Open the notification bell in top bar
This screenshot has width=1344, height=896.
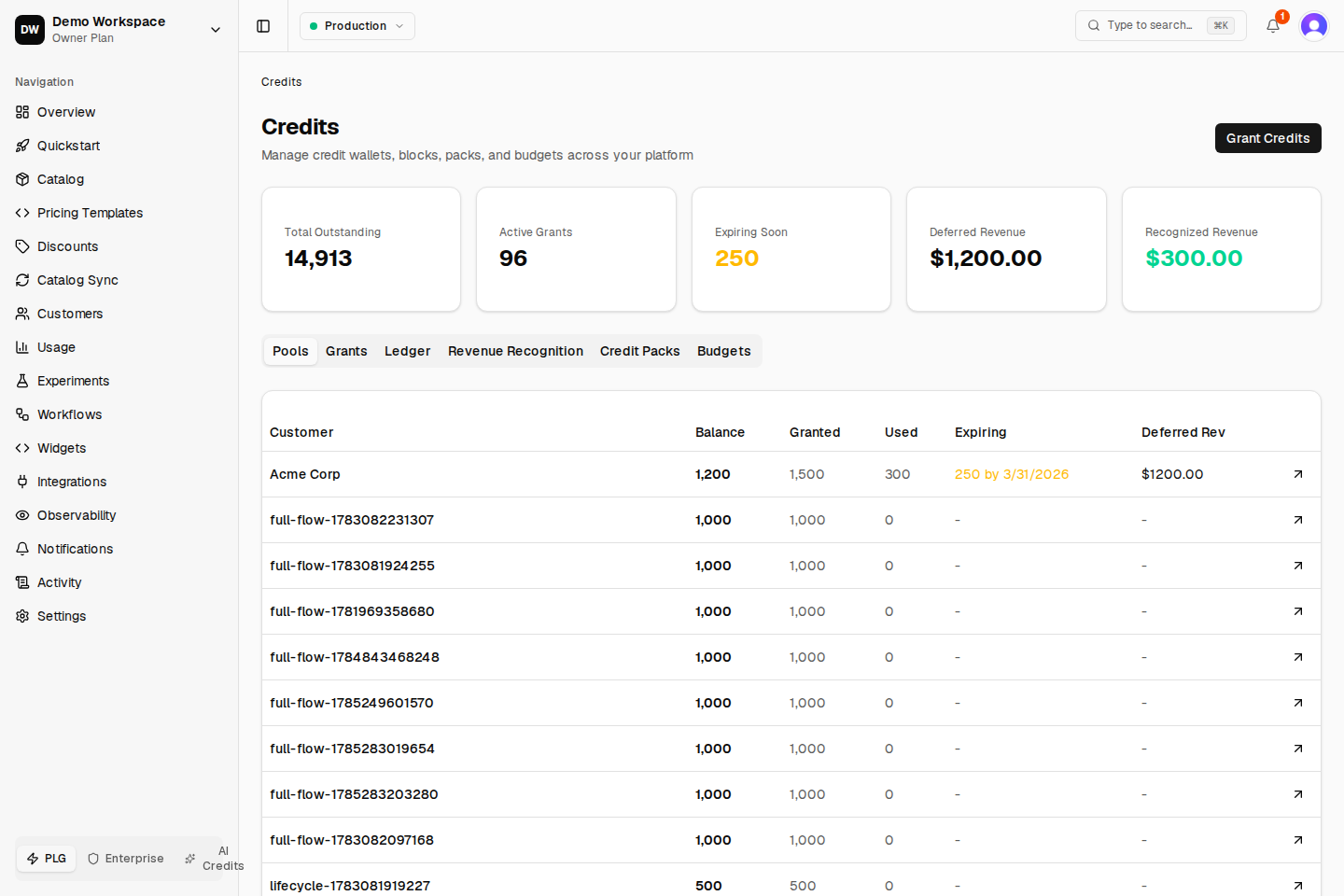click(1273, 26)
